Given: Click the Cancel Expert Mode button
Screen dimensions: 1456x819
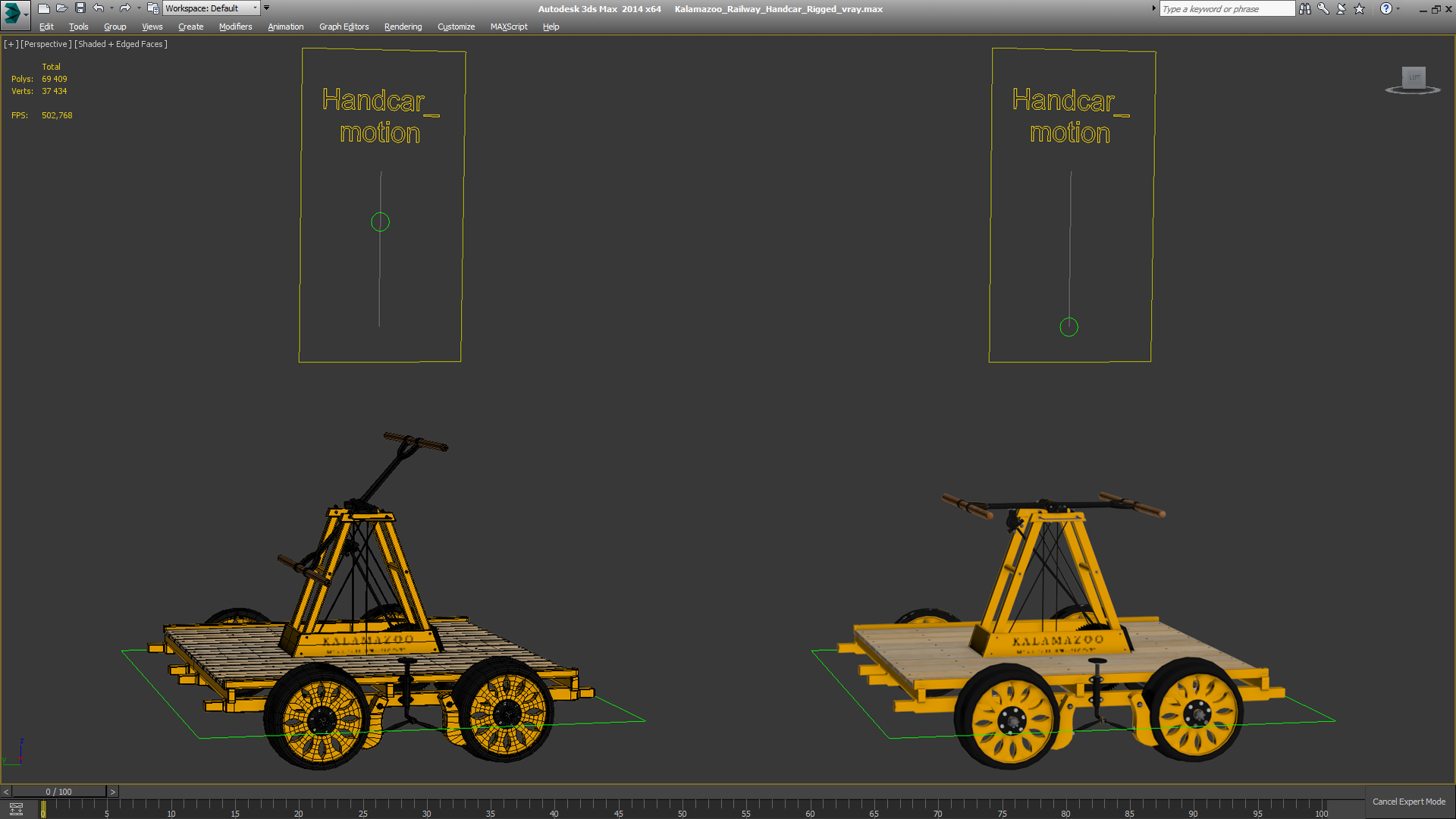Looking at the screenshot, I should click(1409, 802).
